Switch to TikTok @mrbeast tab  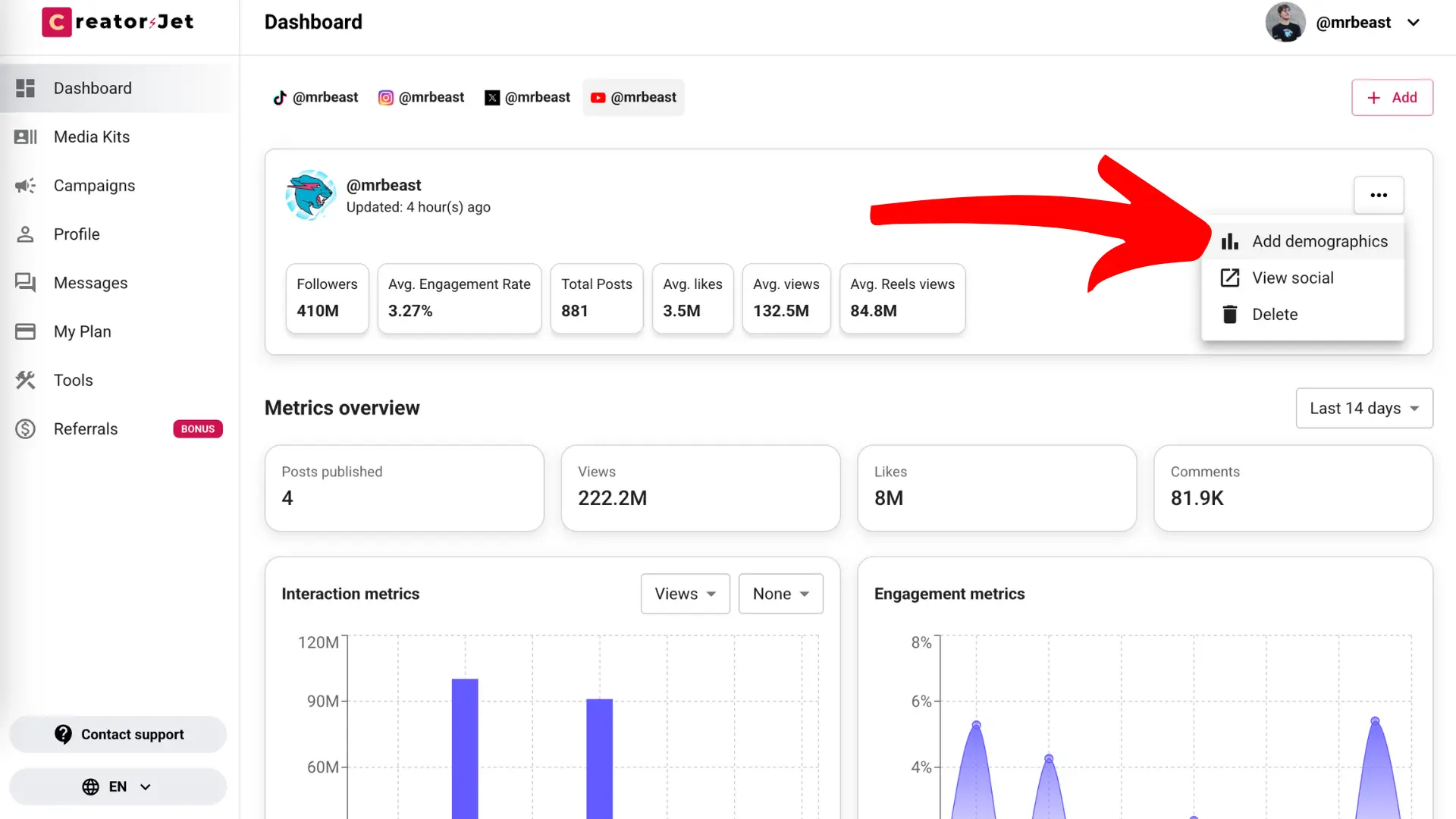(x=315, y=98)
